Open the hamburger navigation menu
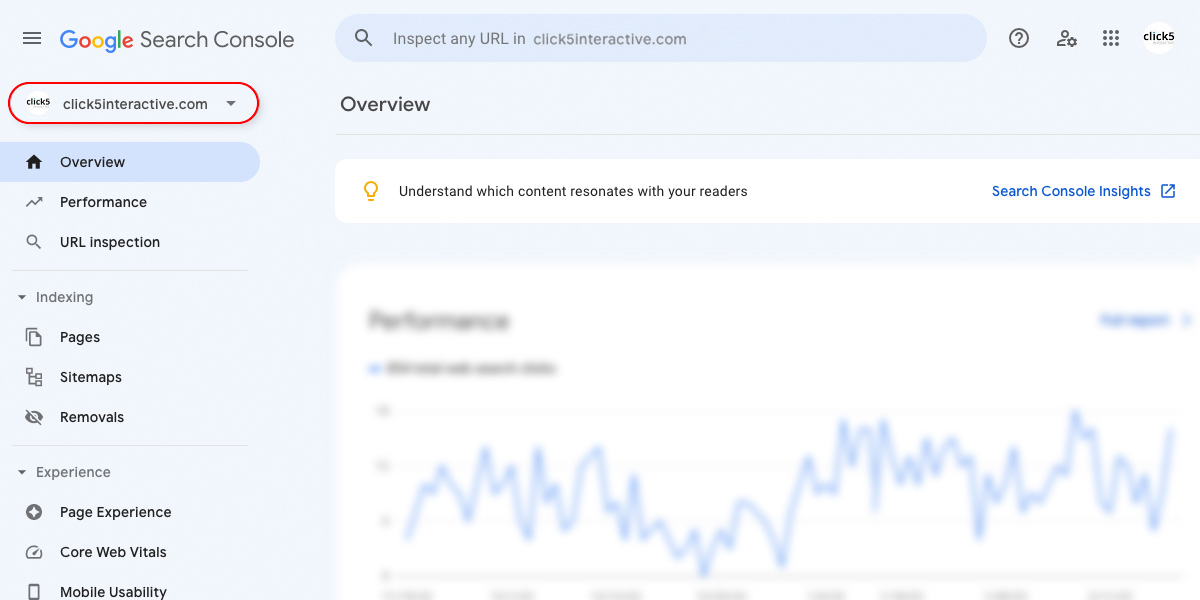This screenshot has width=1200, height=600. point(32,38)
